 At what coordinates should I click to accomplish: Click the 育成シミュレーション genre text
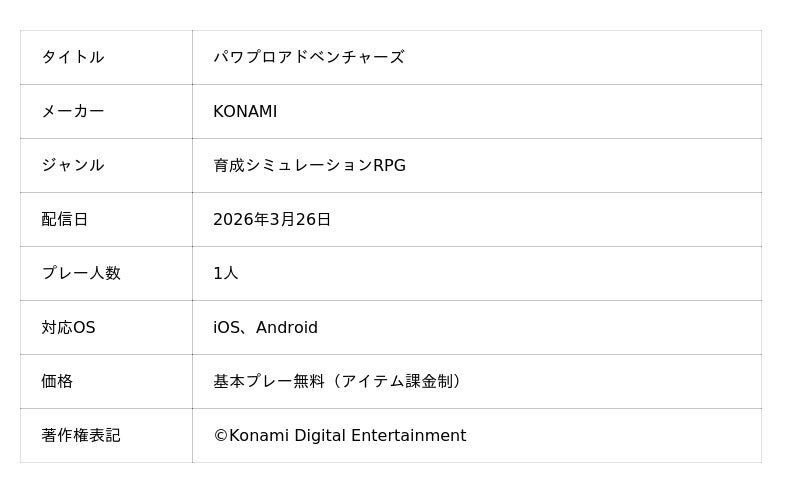click(292, 165)
